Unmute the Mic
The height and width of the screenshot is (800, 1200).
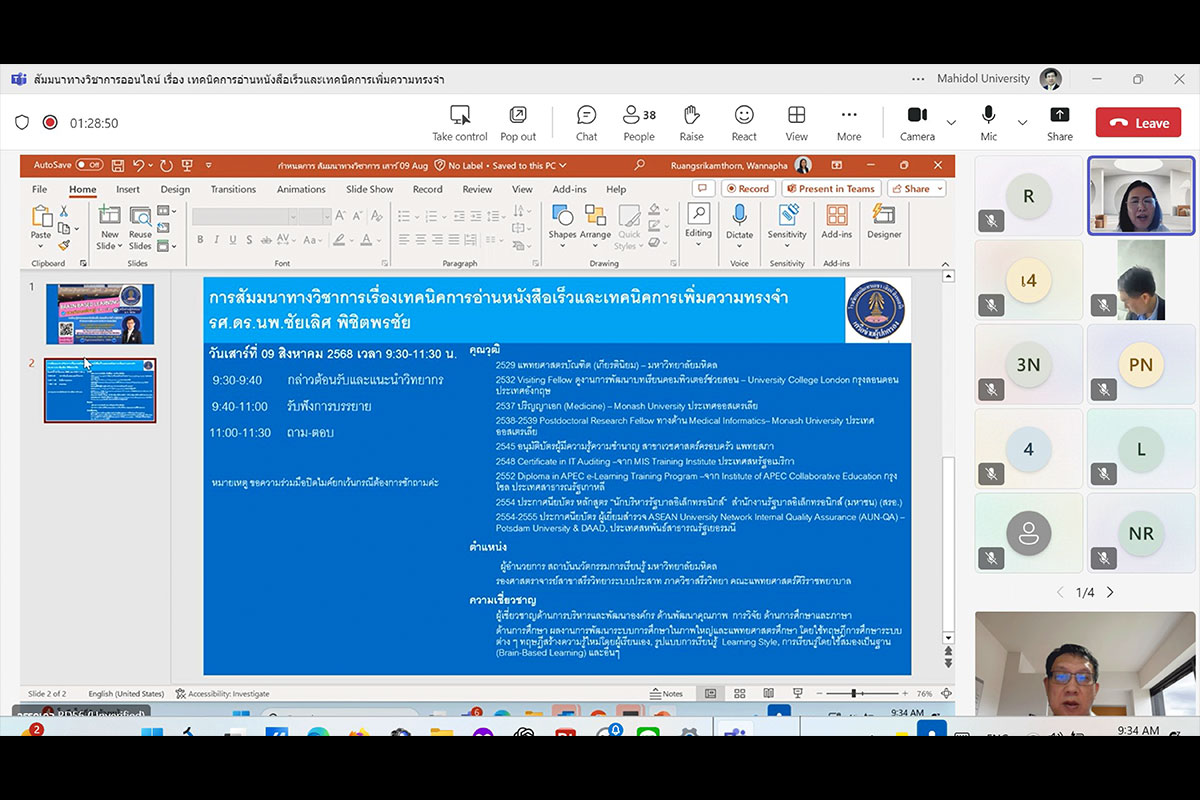pyautogui.click(x=988, y=123)
